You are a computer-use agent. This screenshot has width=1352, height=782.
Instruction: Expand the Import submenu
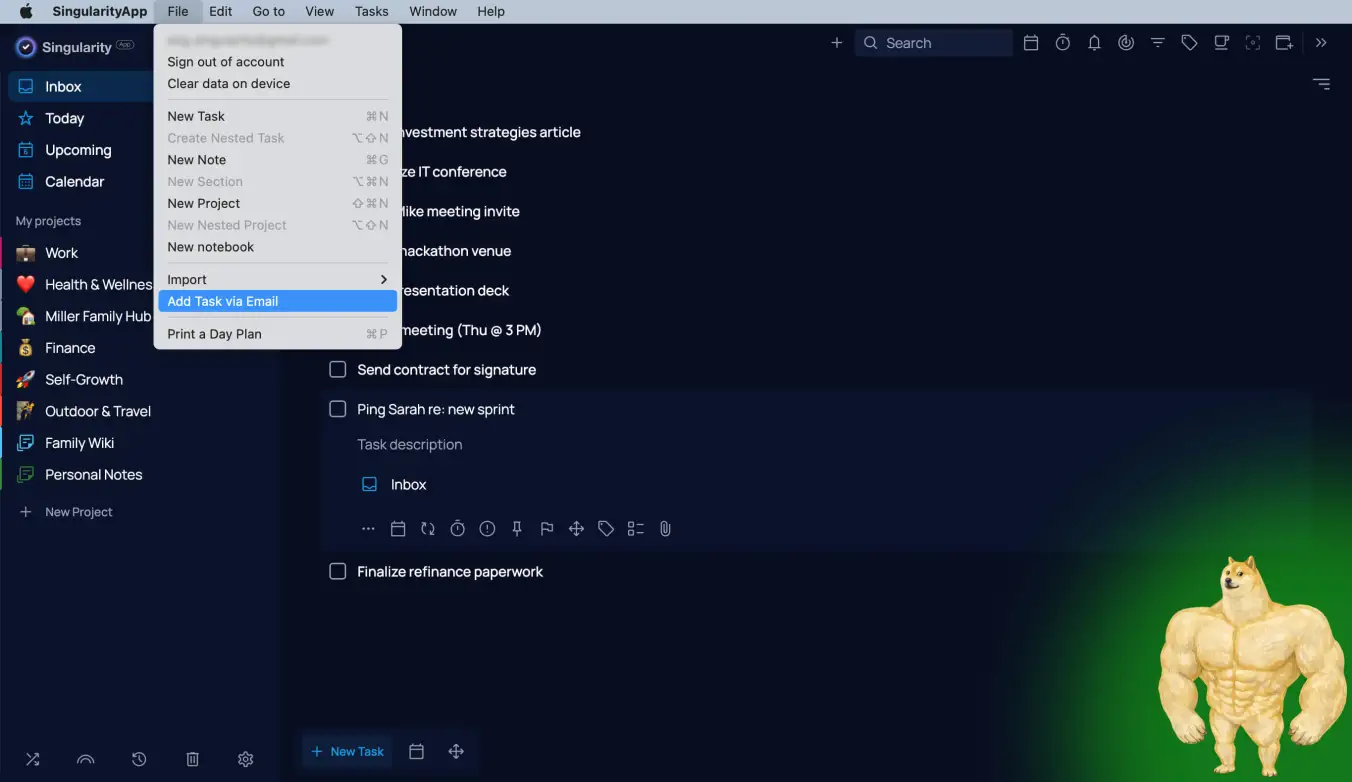click(x=277, y=280)
